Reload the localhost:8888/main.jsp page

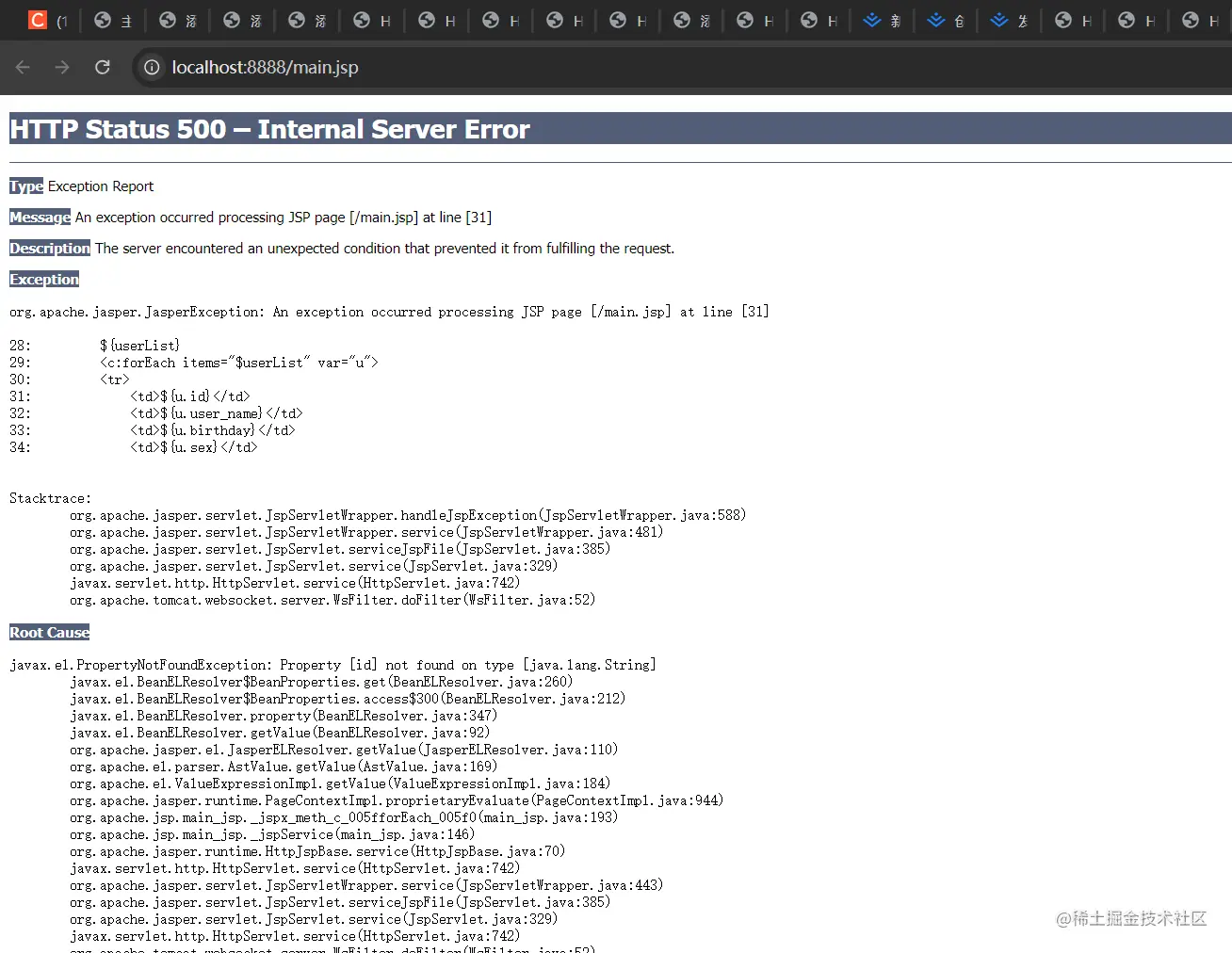coord(103,67)
